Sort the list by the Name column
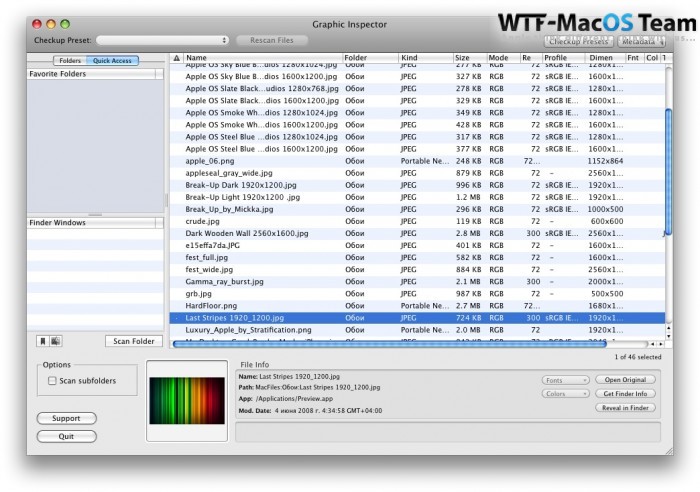The image size is (700, 492). tap(262, 58)
